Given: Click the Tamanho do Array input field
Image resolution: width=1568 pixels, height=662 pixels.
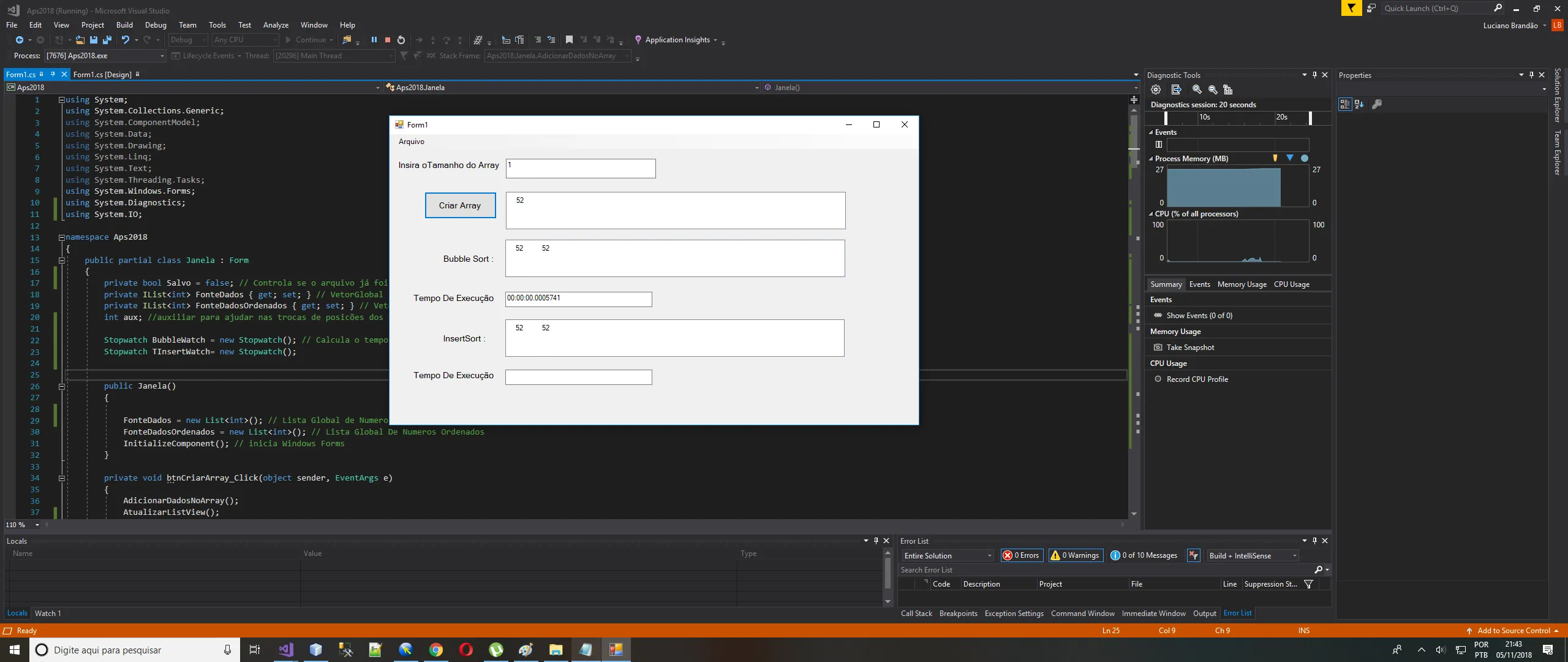Looking at the screenshot, I should 581,169.
